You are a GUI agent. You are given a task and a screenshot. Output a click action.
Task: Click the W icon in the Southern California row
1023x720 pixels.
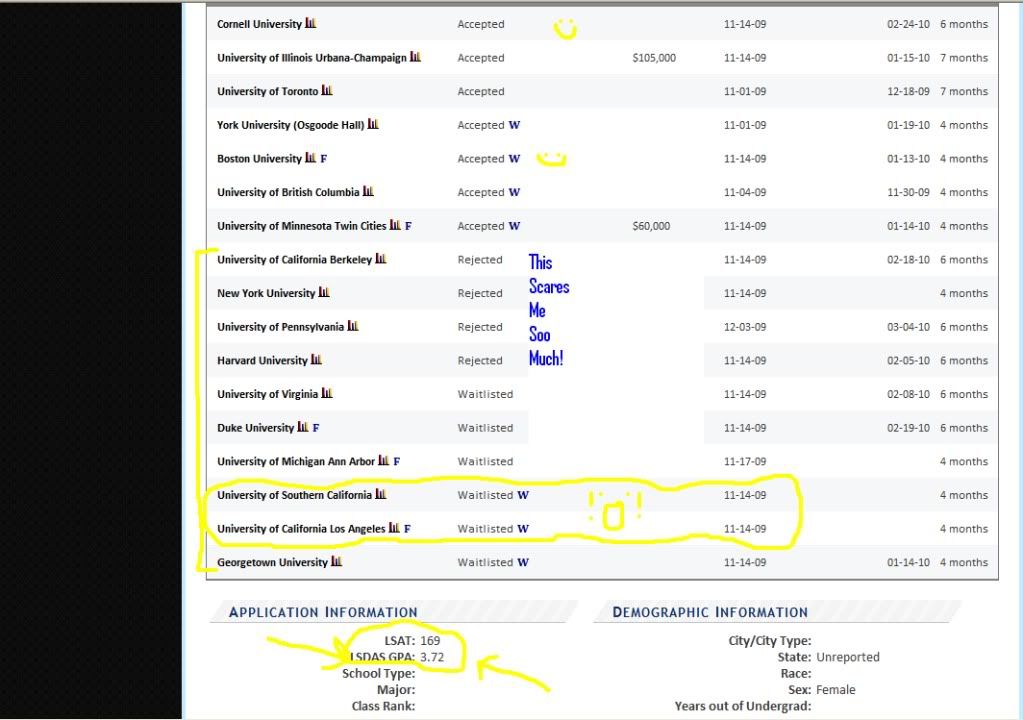click(x=523, y=495)
